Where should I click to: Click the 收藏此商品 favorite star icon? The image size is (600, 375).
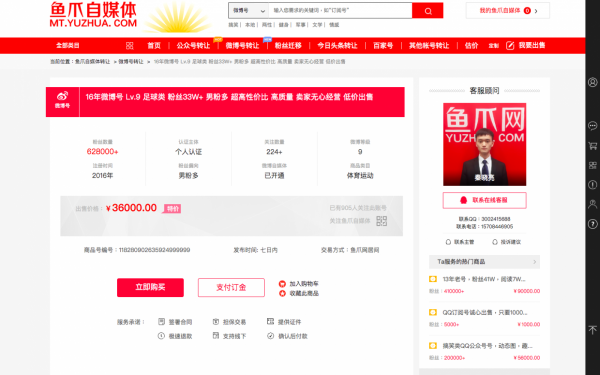(x=282, y=293)
